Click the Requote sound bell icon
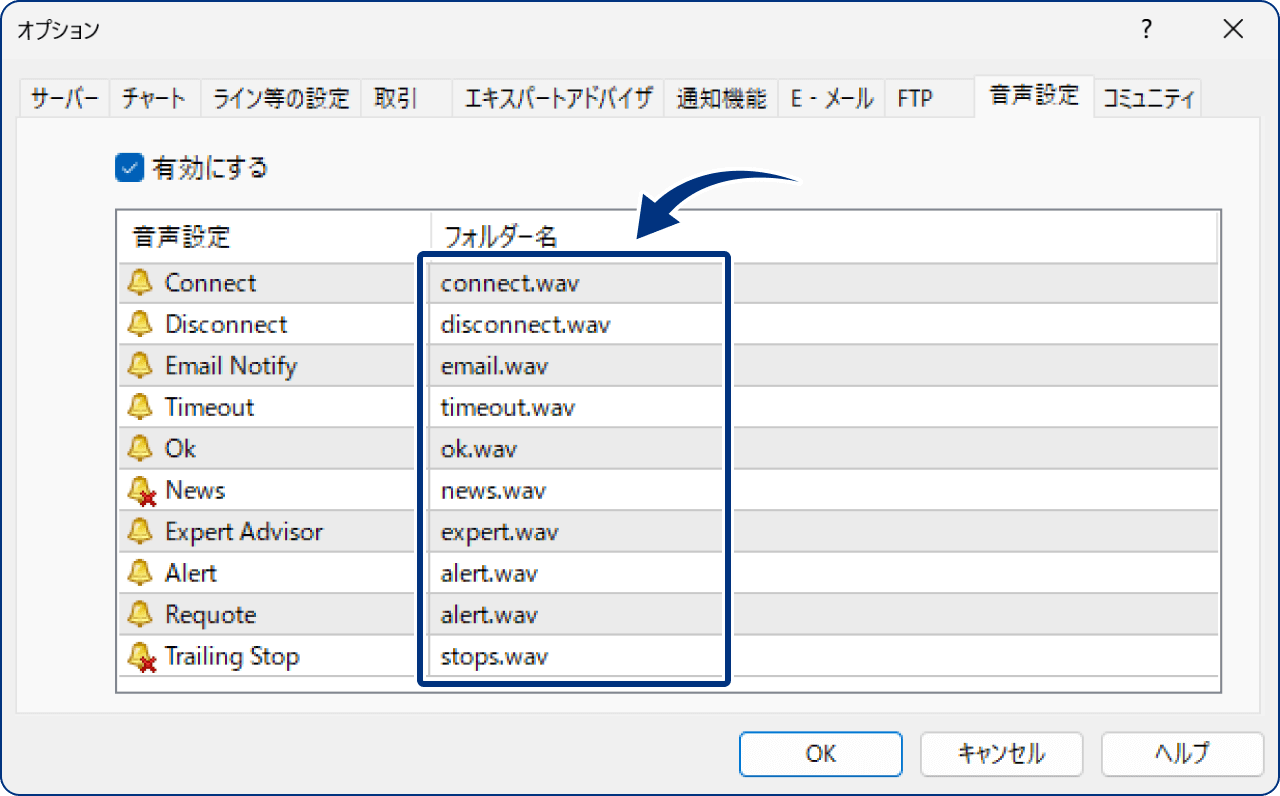The image size is (1280, 796). (140, 614)
